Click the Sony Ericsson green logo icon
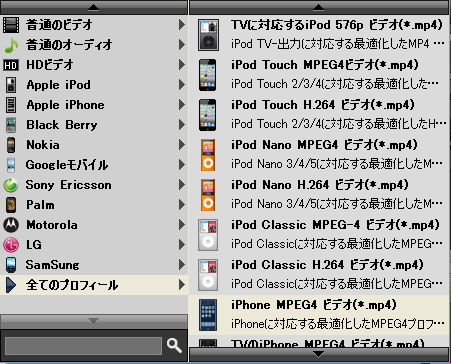This screenshot has width=451, height=364. (x=11, y=185)
